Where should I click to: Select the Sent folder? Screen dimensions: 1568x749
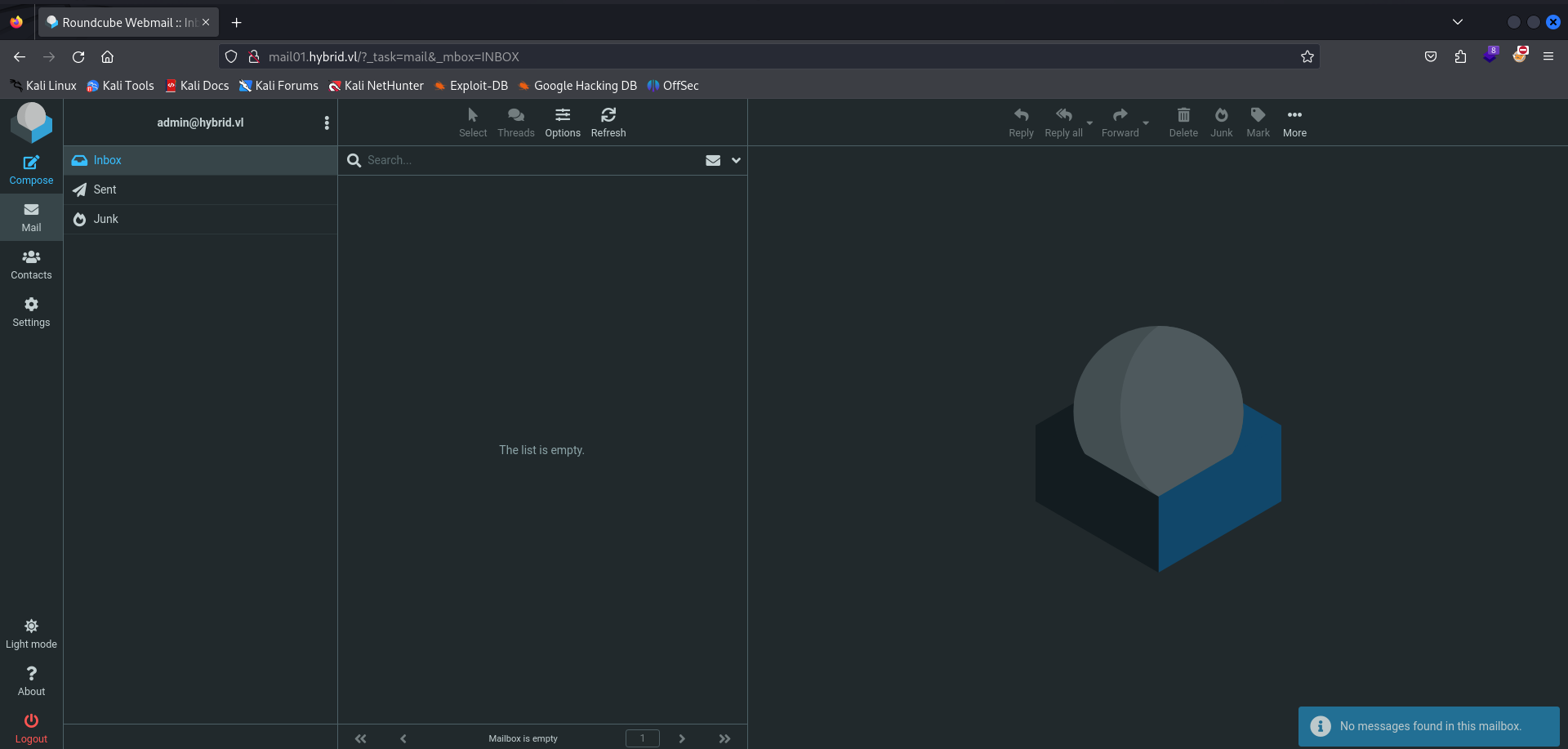105,189
